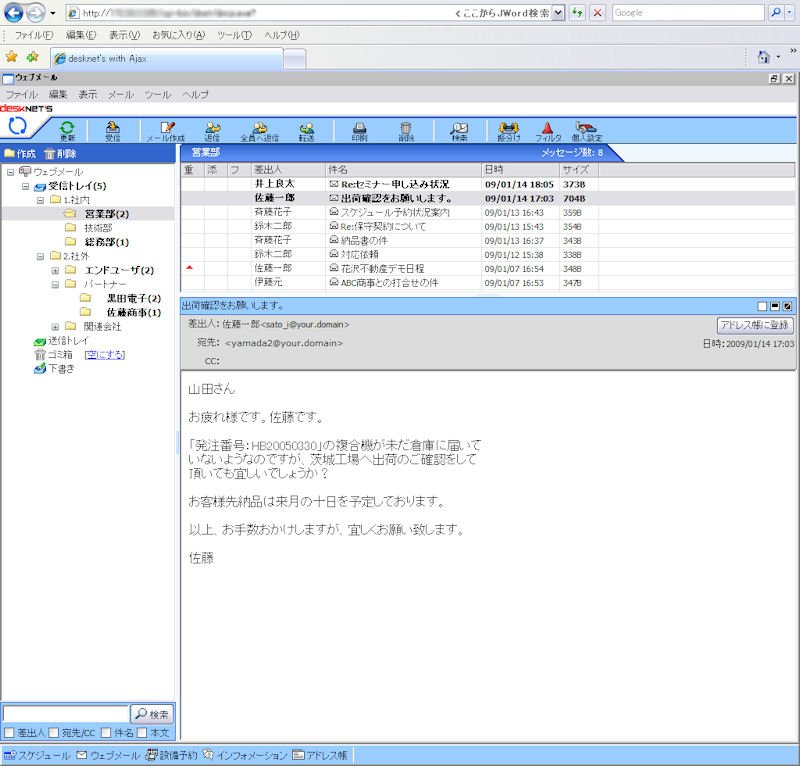The height and width of the screenshot is (766, 800).
Task: Click the desknet's circular logo icon
Action: [x=17, y=126]
